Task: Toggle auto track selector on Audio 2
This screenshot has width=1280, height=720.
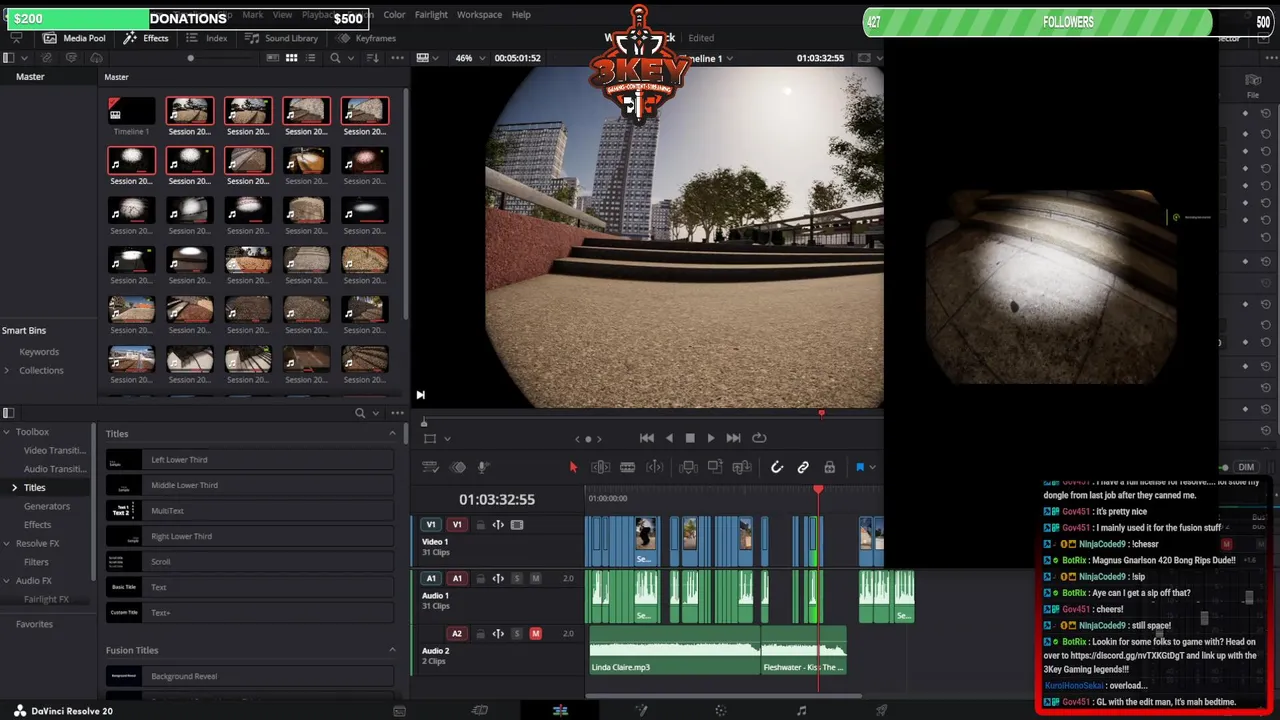Action: (x=498, y=633)
